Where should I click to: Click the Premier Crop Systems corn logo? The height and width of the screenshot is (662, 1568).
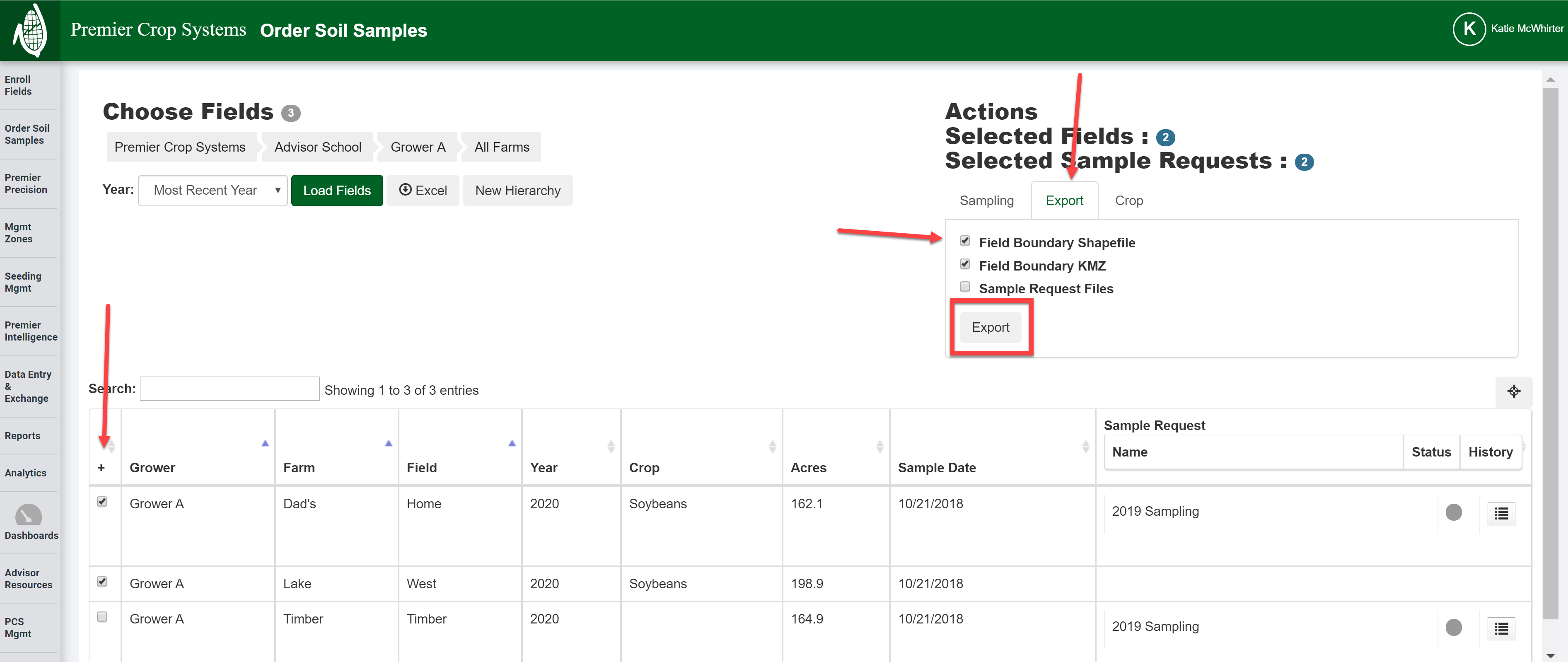coord(29,29)
